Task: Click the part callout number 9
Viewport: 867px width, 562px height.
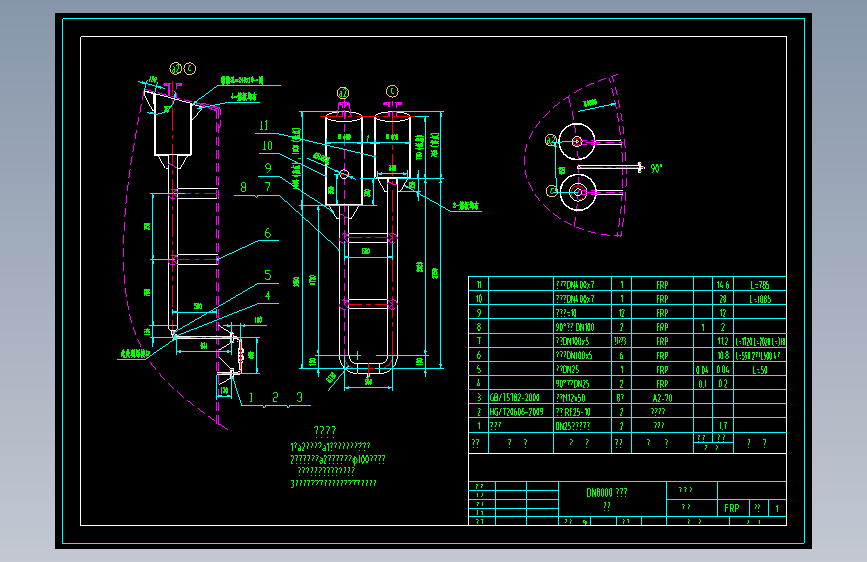Action: 268,168
